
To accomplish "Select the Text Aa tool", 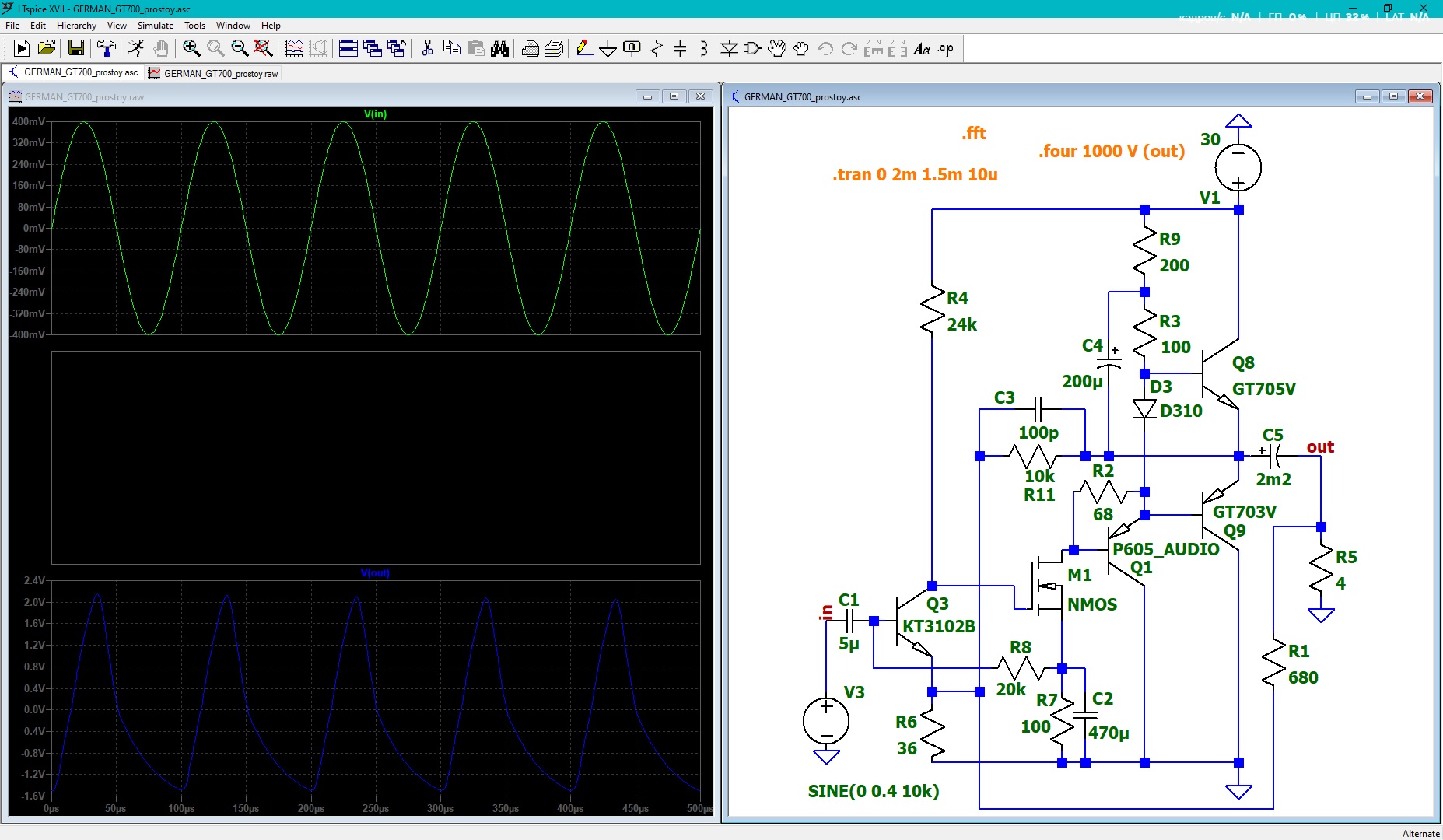I will coord(922,49).
